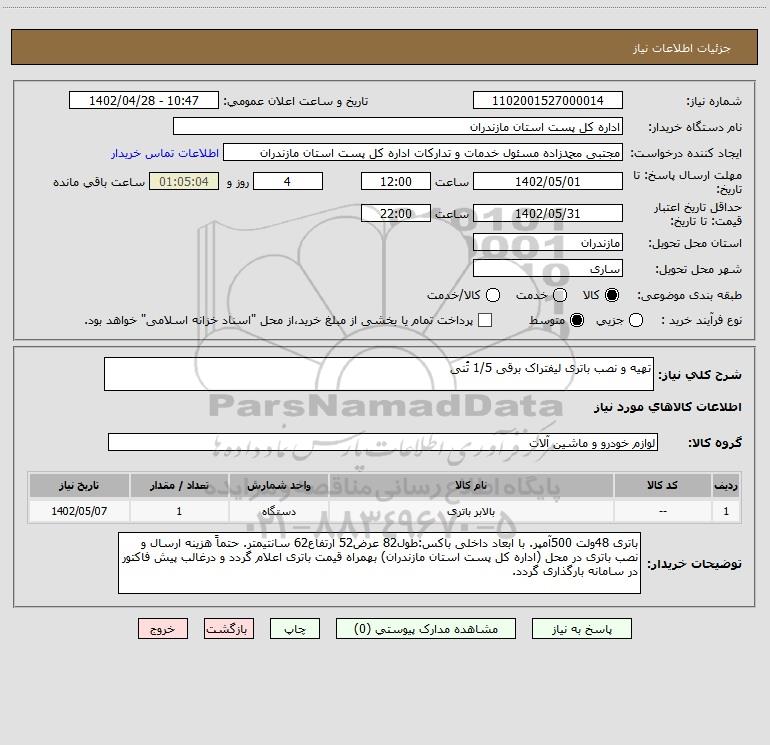Click the تاریخ نیاز column header
This screenshot has height=745, width=770.
(79, 485)
